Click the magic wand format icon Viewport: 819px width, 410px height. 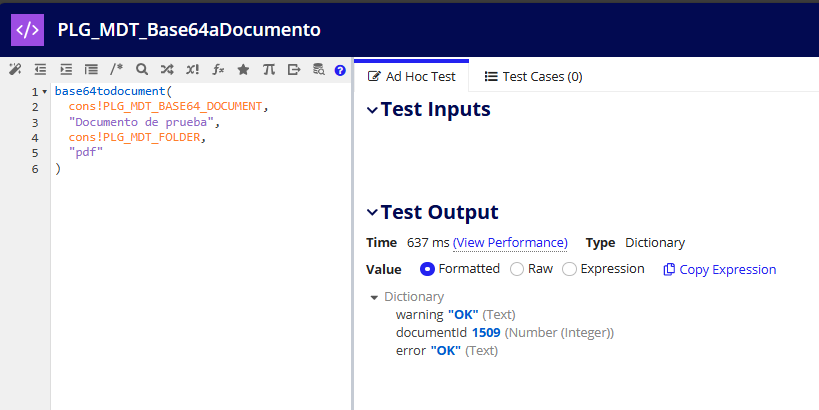(15, 70)
